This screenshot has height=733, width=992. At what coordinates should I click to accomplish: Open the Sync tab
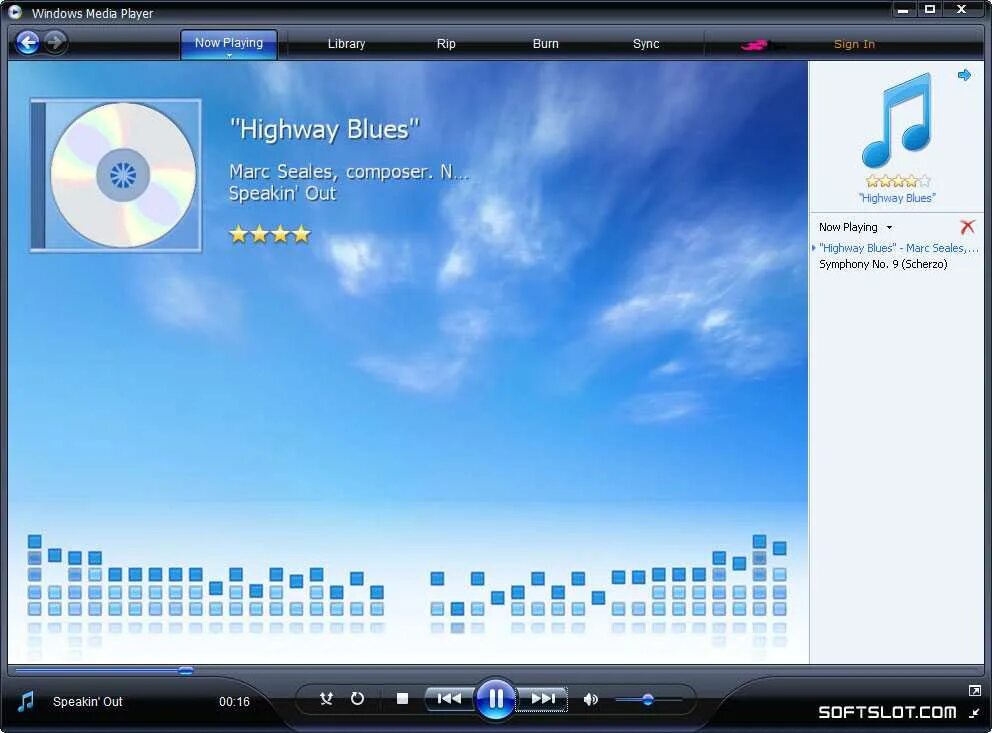646,44
